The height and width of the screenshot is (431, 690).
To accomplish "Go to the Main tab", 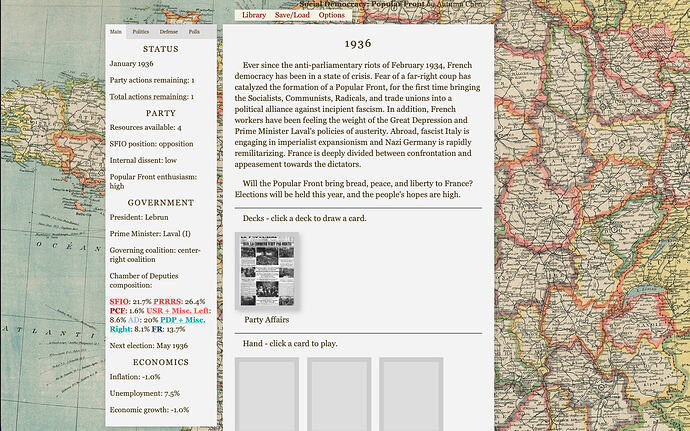I will (116, 32).
